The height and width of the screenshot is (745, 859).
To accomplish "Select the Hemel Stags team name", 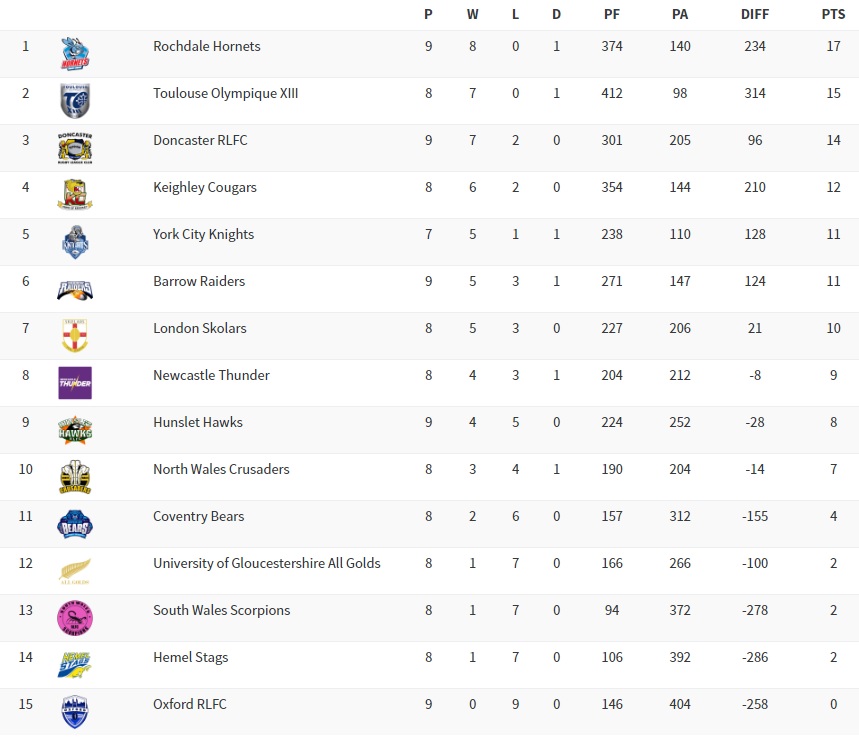I will click(x=190, y=657).
